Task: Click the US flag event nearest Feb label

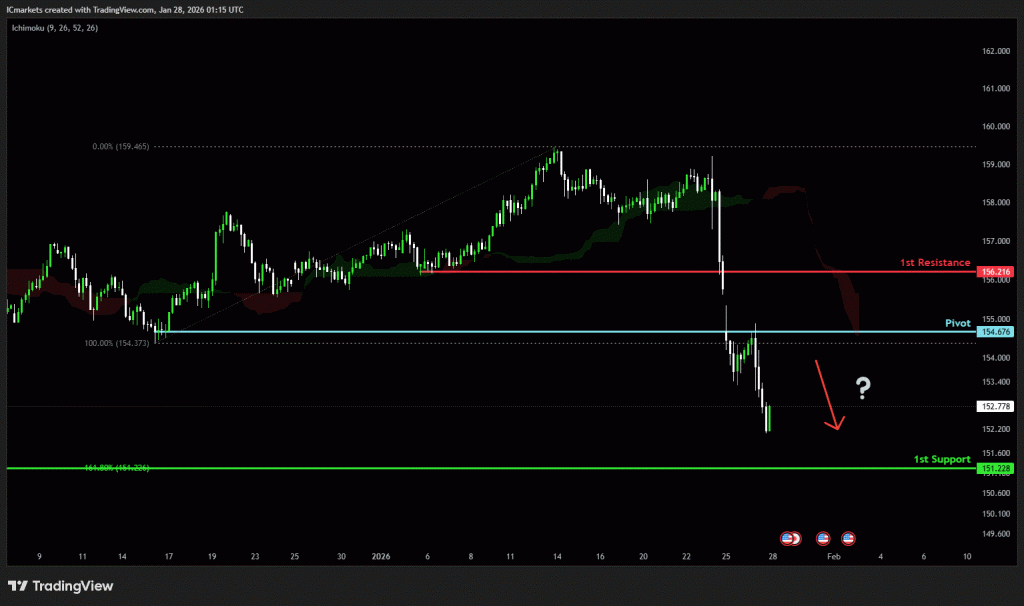Action: [x=824, y=538]
